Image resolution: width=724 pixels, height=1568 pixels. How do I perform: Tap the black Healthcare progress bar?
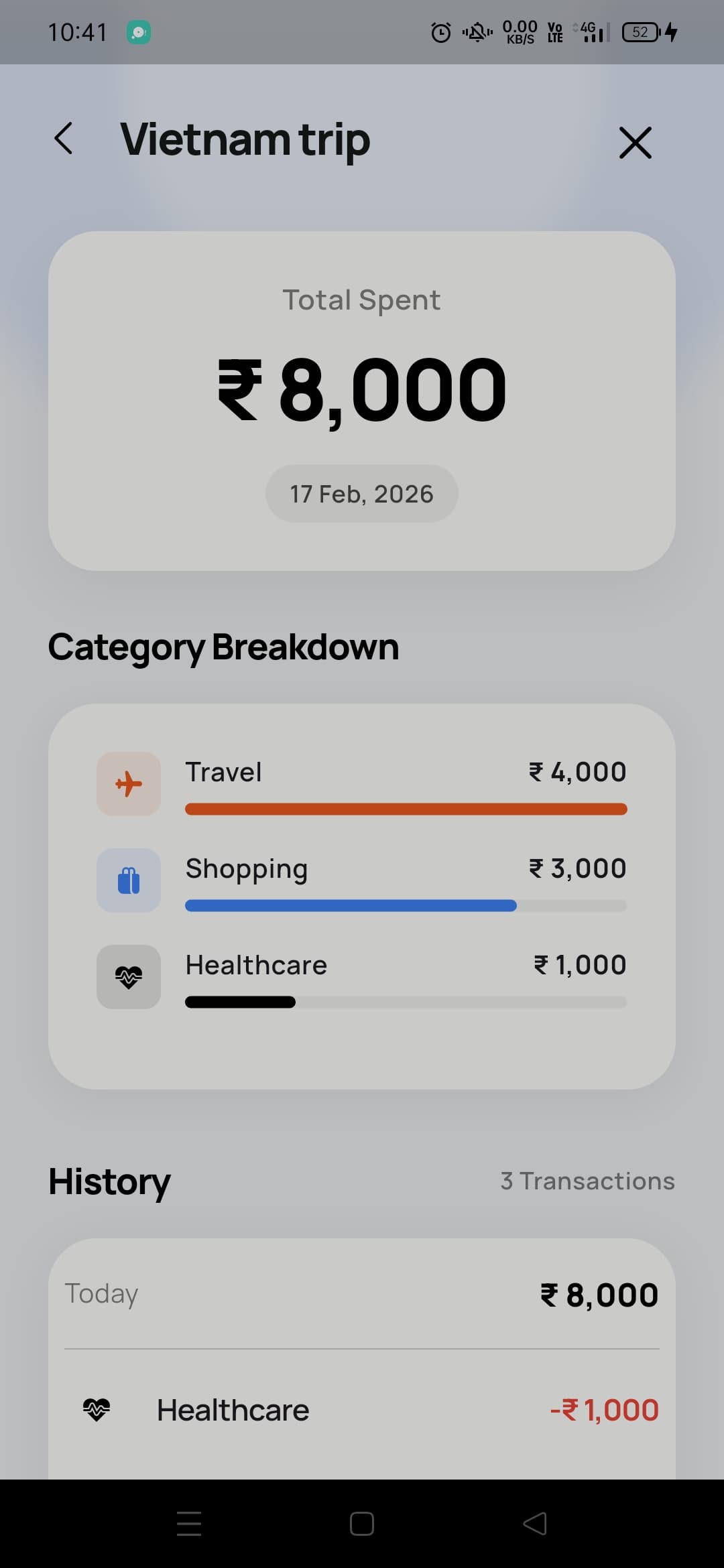click(x=240, y=1002)
